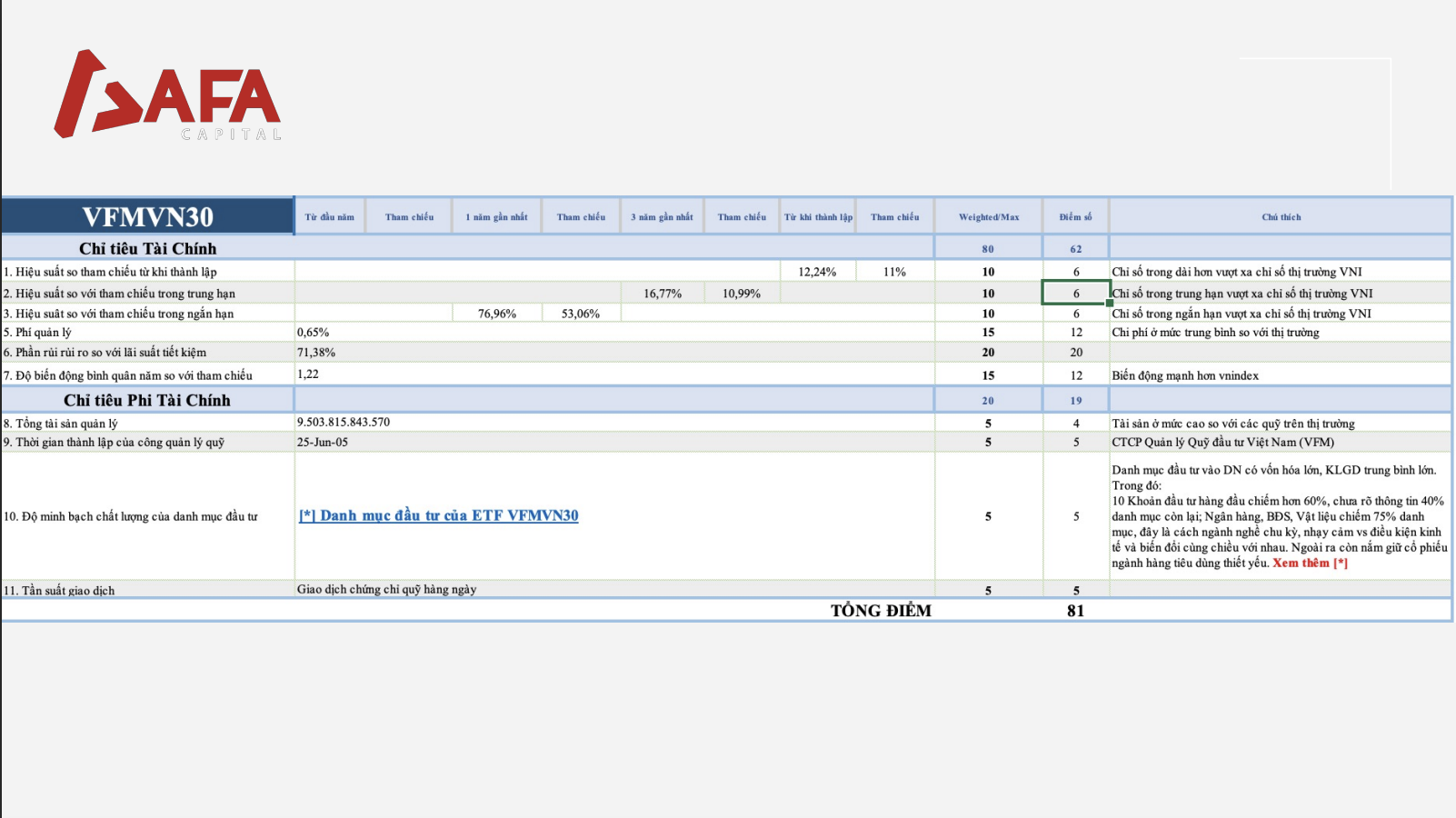Viewport: 1456px width, 818px height.
Task: Select the cell with value 53,06%
Action: (581, 314)
